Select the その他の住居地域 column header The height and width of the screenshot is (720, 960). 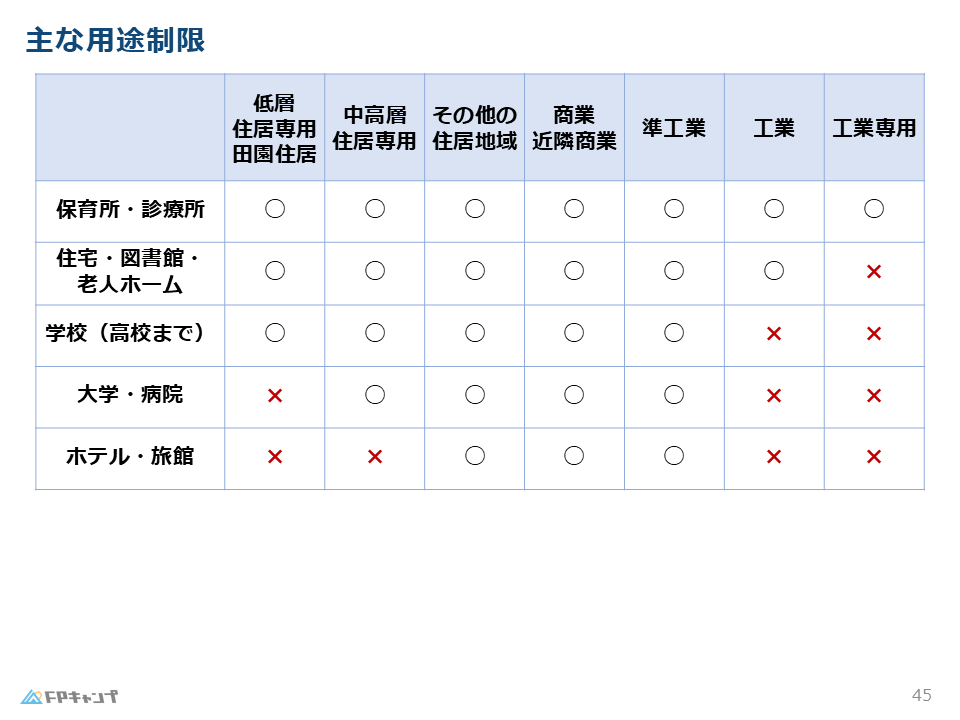tap(474, 128)
